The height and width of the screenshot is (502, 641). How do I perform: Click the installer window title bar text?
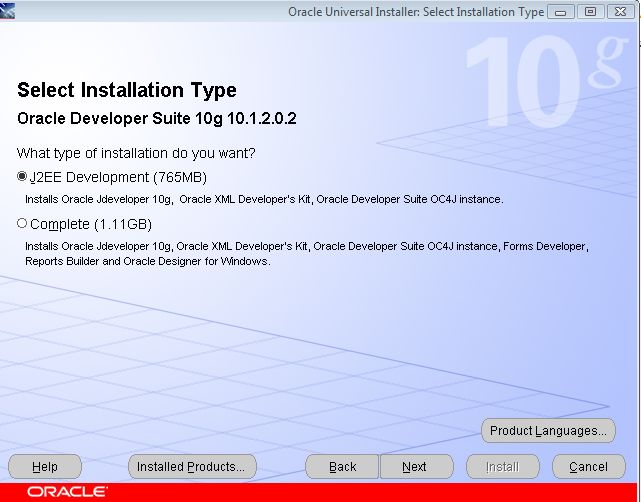click(x=415, y=12)
